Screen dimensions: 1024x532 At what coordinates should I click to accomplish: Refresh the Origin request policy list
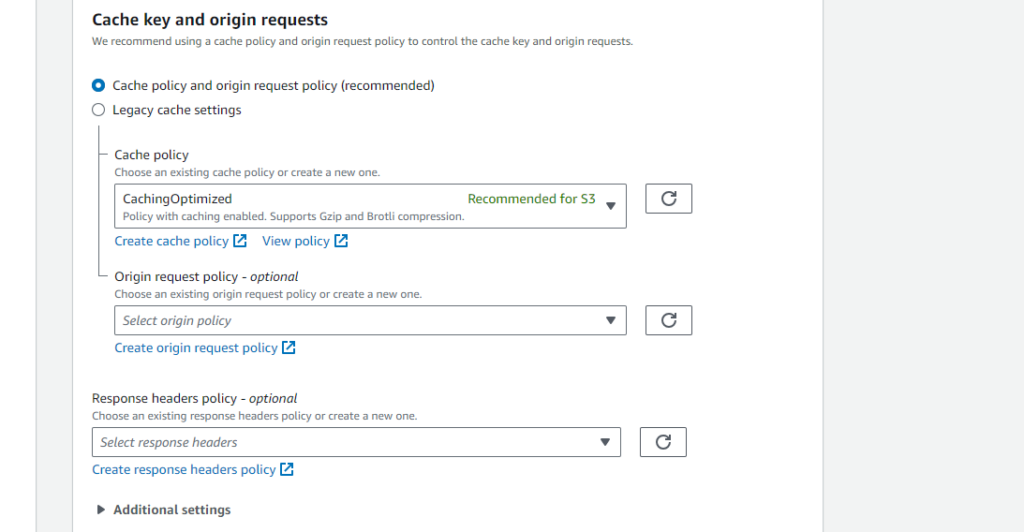pyautogui.click(x=668, y=320)
